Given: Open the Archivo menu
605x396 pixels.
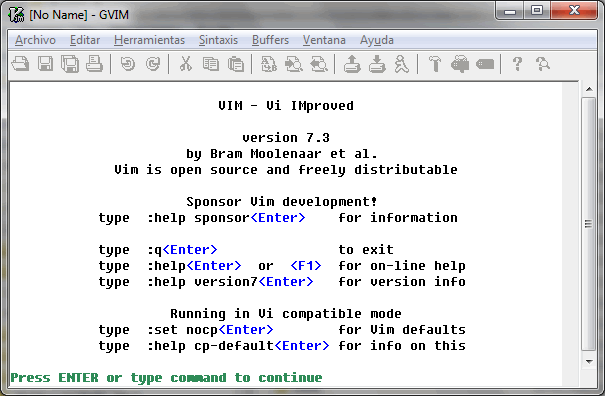Looking at the screenshot, I should tap(35, 40).
